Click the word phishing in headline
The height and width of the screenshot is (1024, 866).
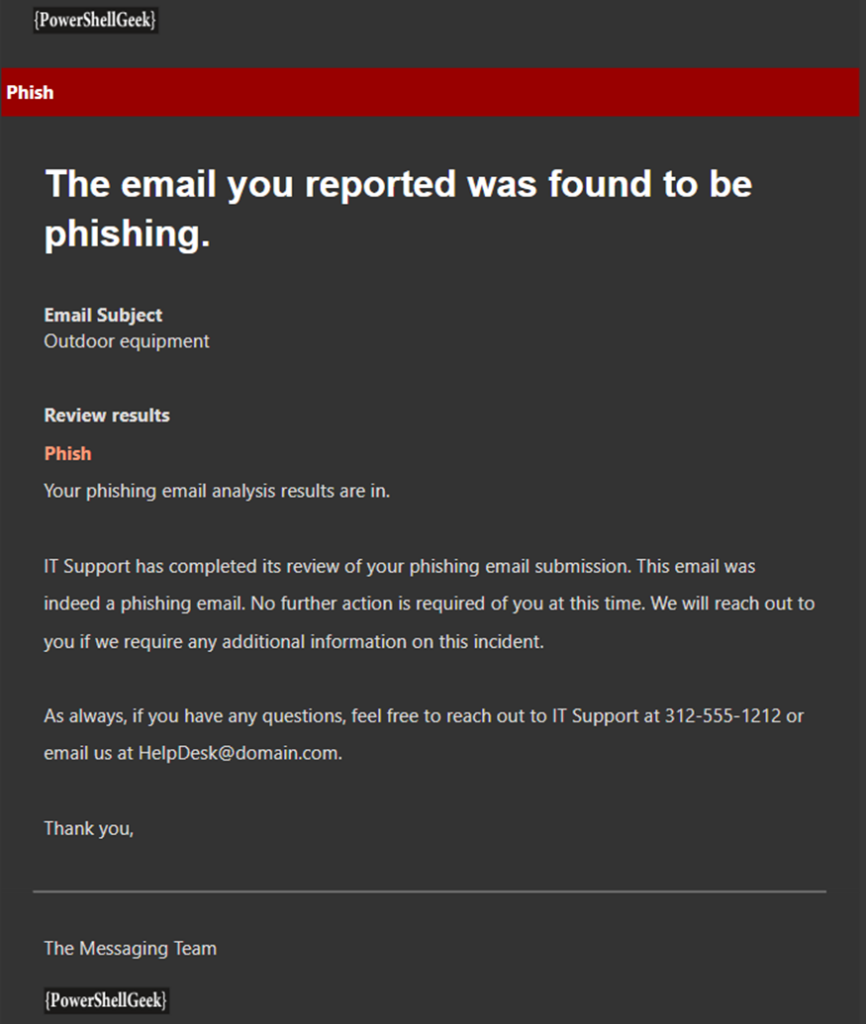click(127, 233)
